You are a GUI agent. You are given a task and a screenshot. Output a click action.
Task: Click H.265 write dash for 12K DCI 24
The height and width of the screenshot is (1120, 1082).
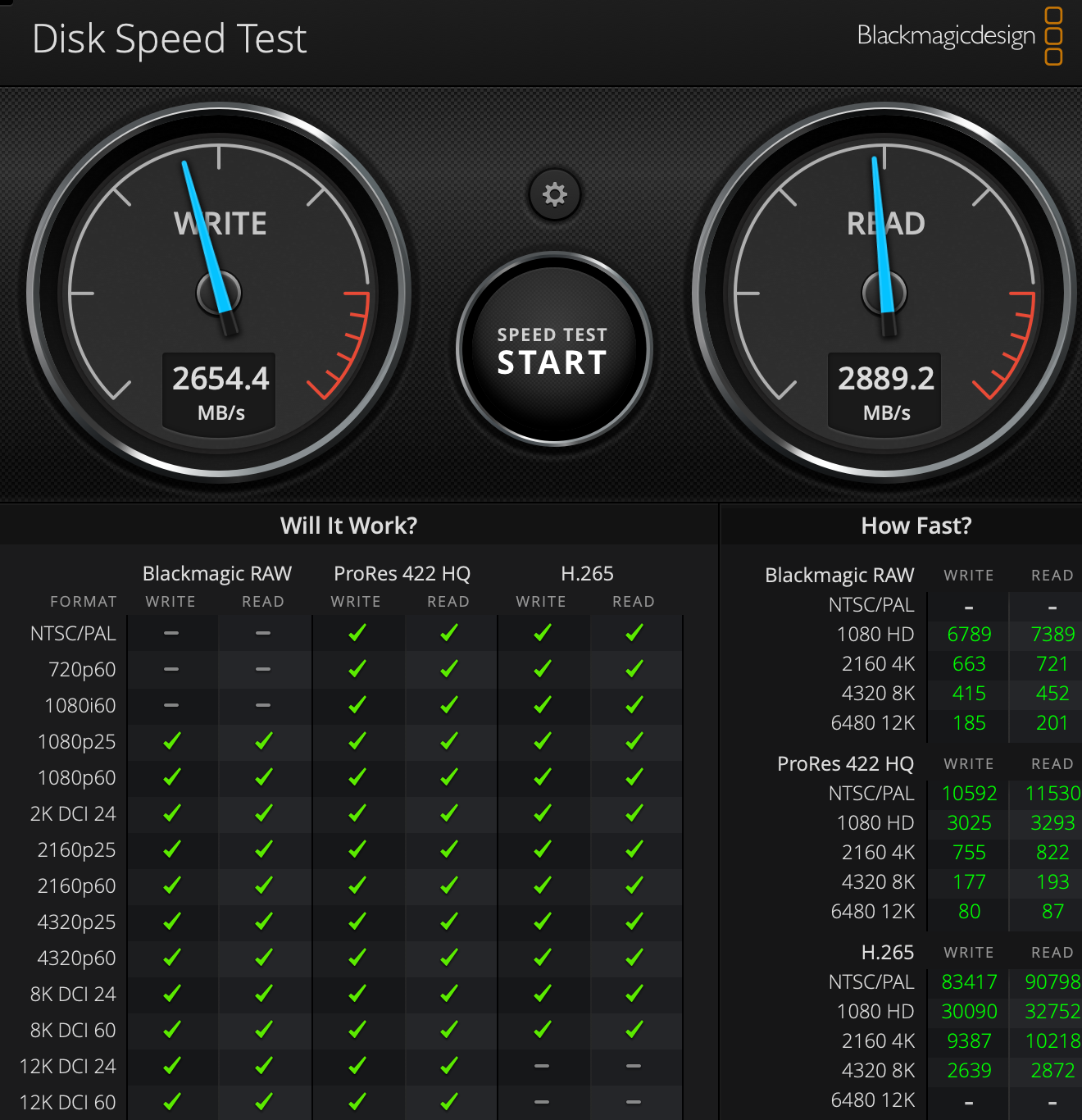tap(542, 1066)
